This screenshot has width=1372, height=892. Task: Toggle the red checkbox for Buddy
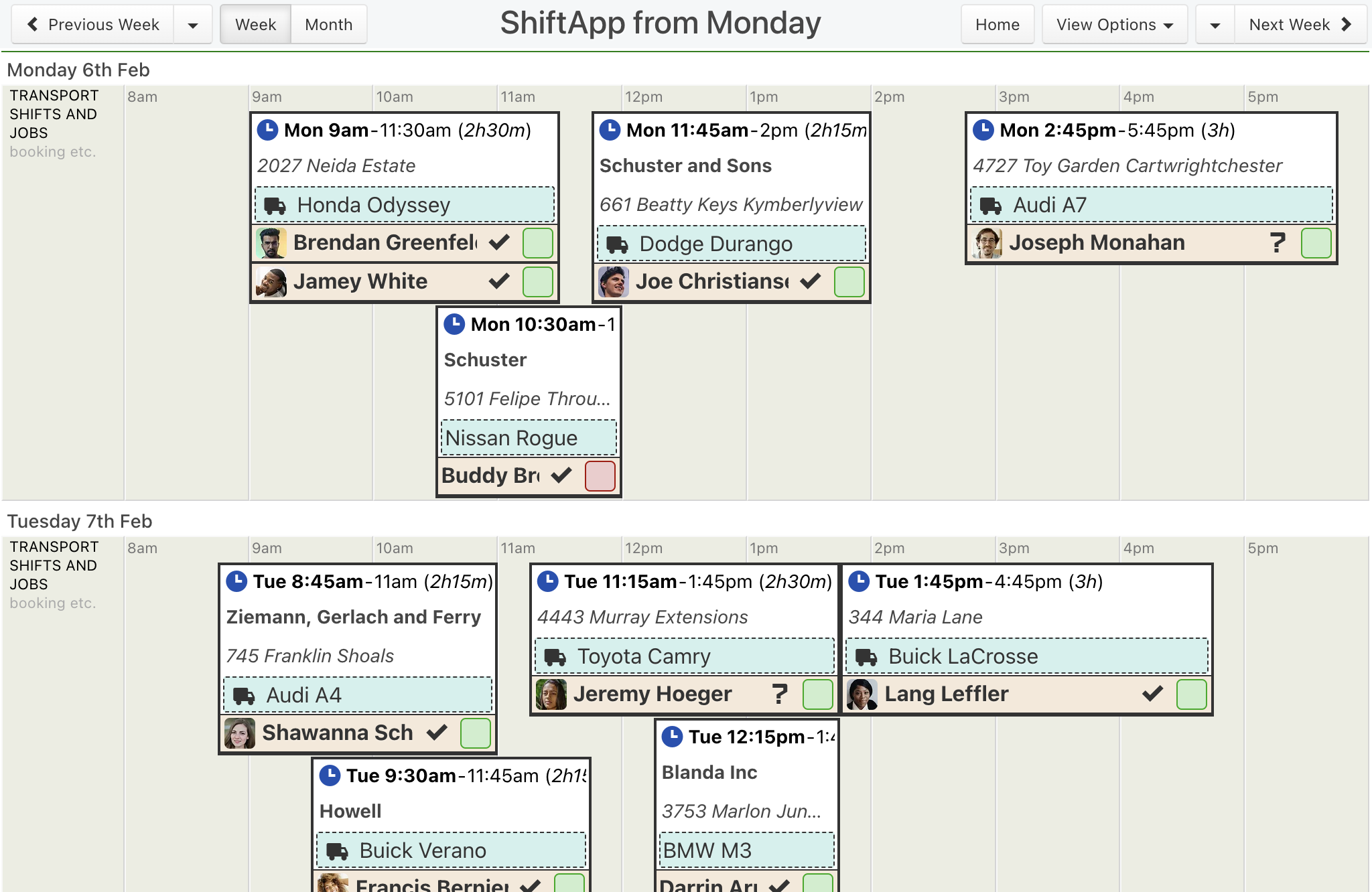[x=600, y=475]
